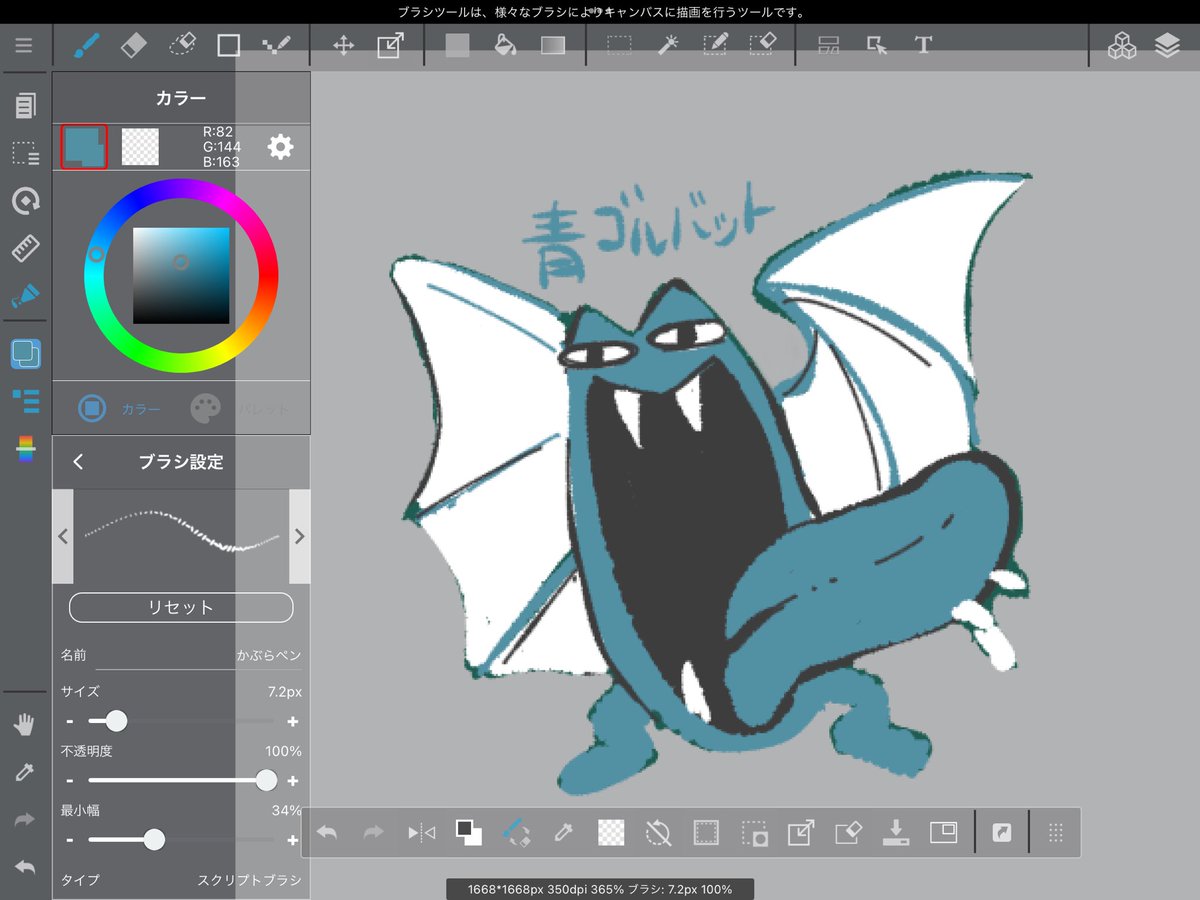Image resolution: width=1200 pixels, height=900 pixels.
Task: Pick a shade in the saturation square
Action: [181, 276]
